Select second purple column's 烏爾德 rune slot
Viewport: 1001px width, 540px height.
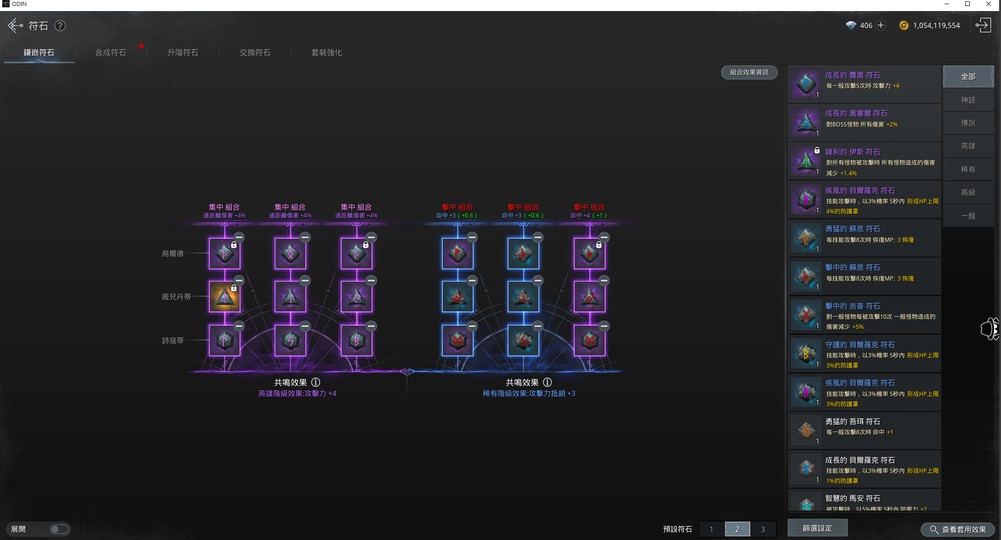click(290, 253)
